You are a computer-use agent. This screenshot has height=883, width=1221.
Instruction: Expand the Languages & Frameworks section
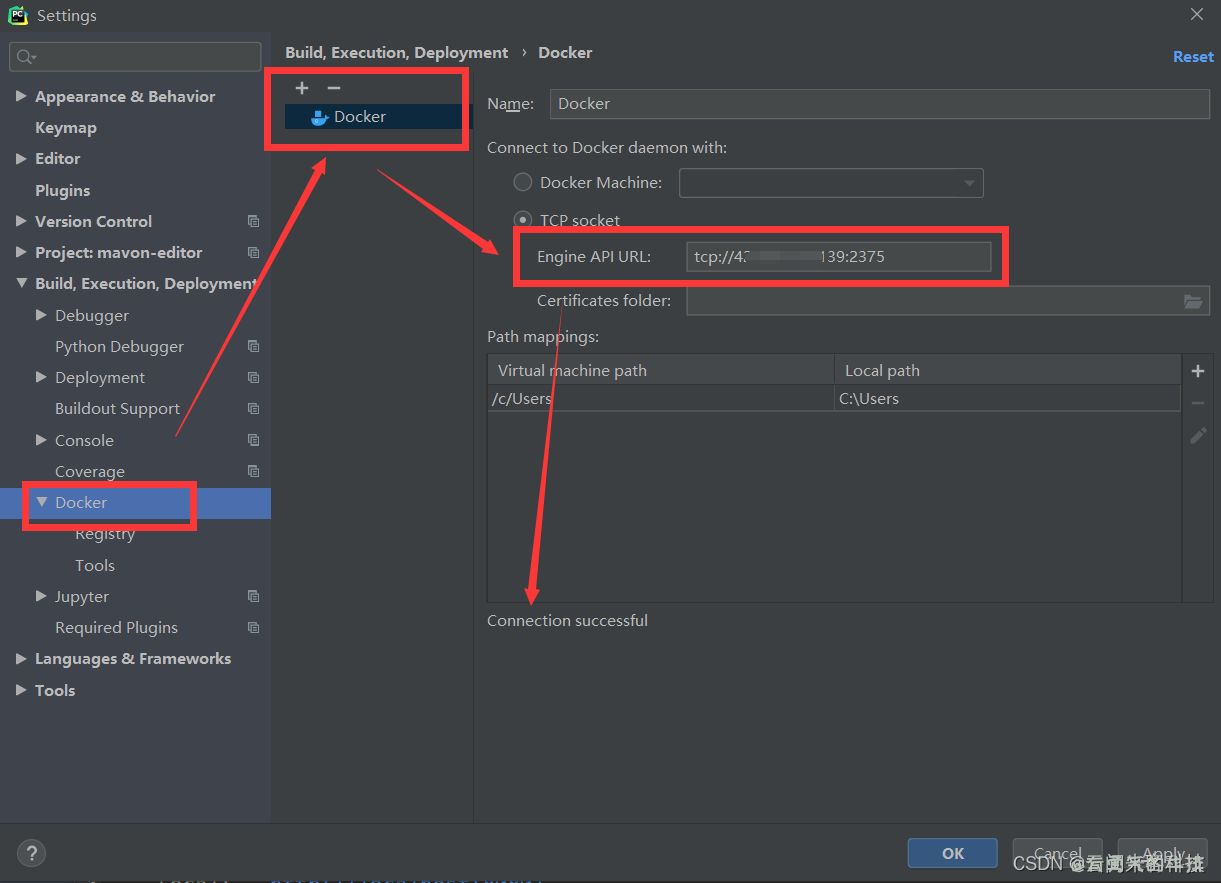coord(21,659)
